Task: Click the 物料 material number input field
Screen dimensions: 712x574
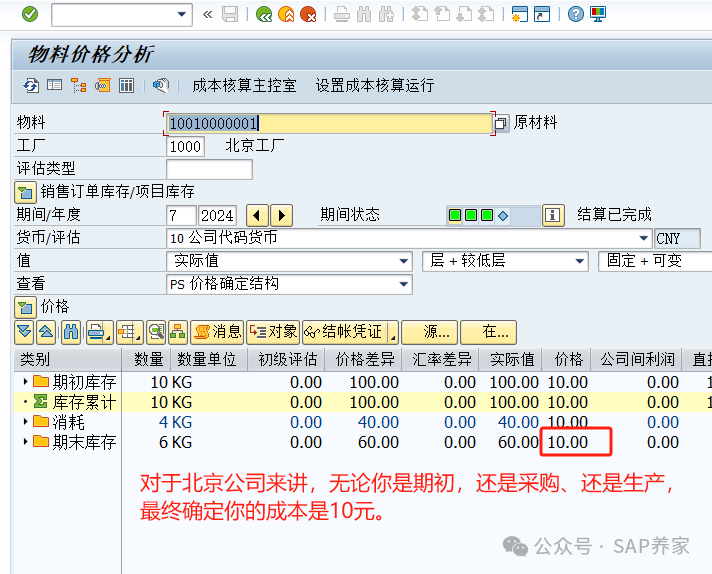Action: [329, 124]
